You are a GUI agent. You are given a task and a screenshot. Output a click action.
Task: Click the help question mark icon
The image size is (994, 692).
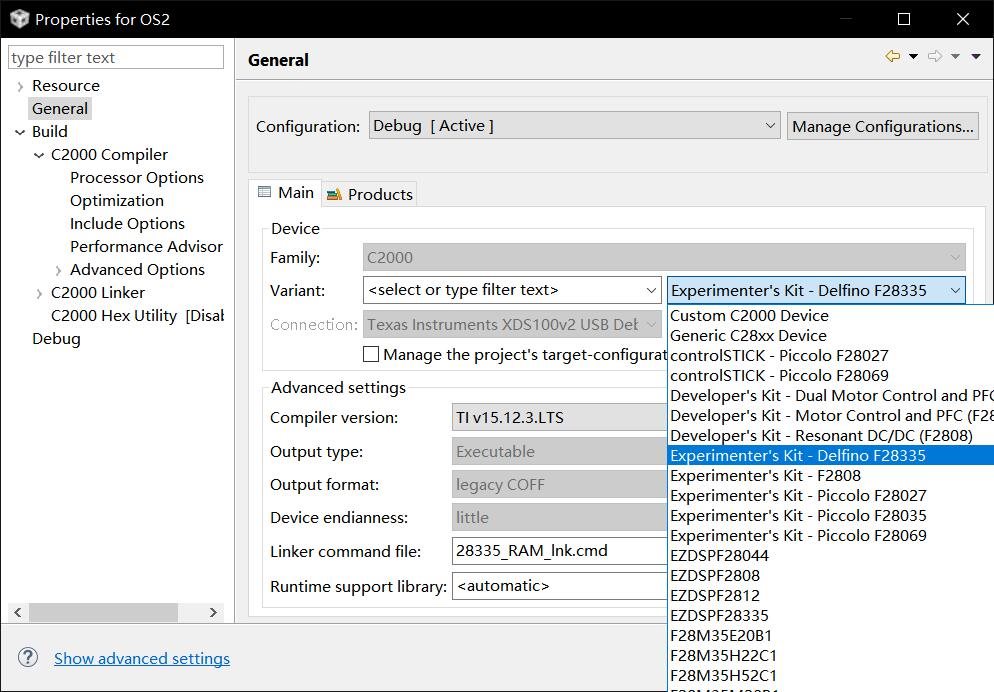[28, 657]
